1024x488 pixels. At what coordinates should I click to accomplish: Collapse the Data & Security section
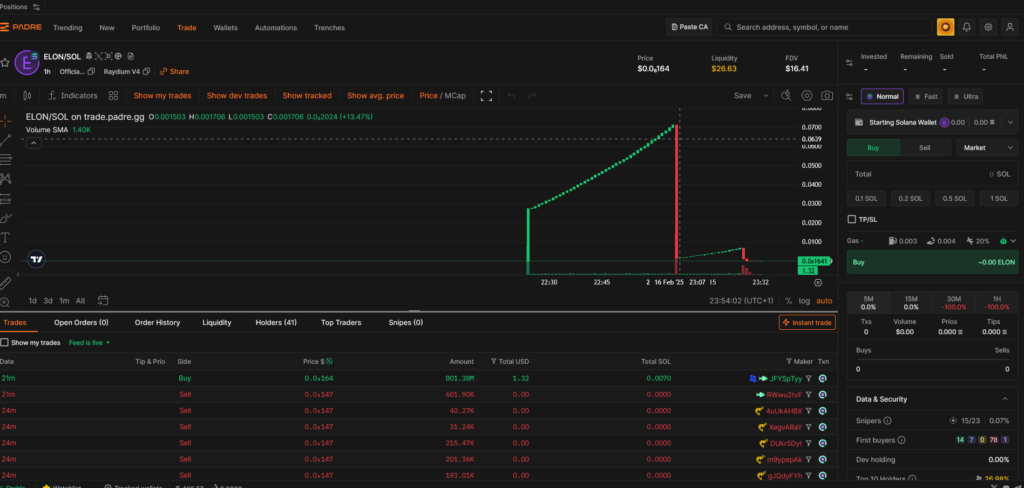click(1004, 399)
